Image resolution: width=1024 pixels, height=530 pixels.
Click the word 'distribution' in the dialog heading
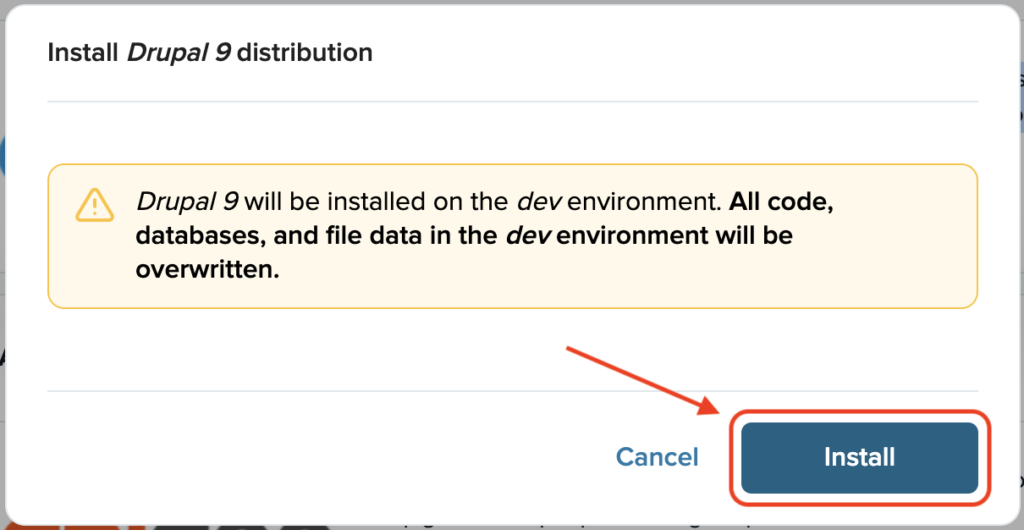[305, 52]
